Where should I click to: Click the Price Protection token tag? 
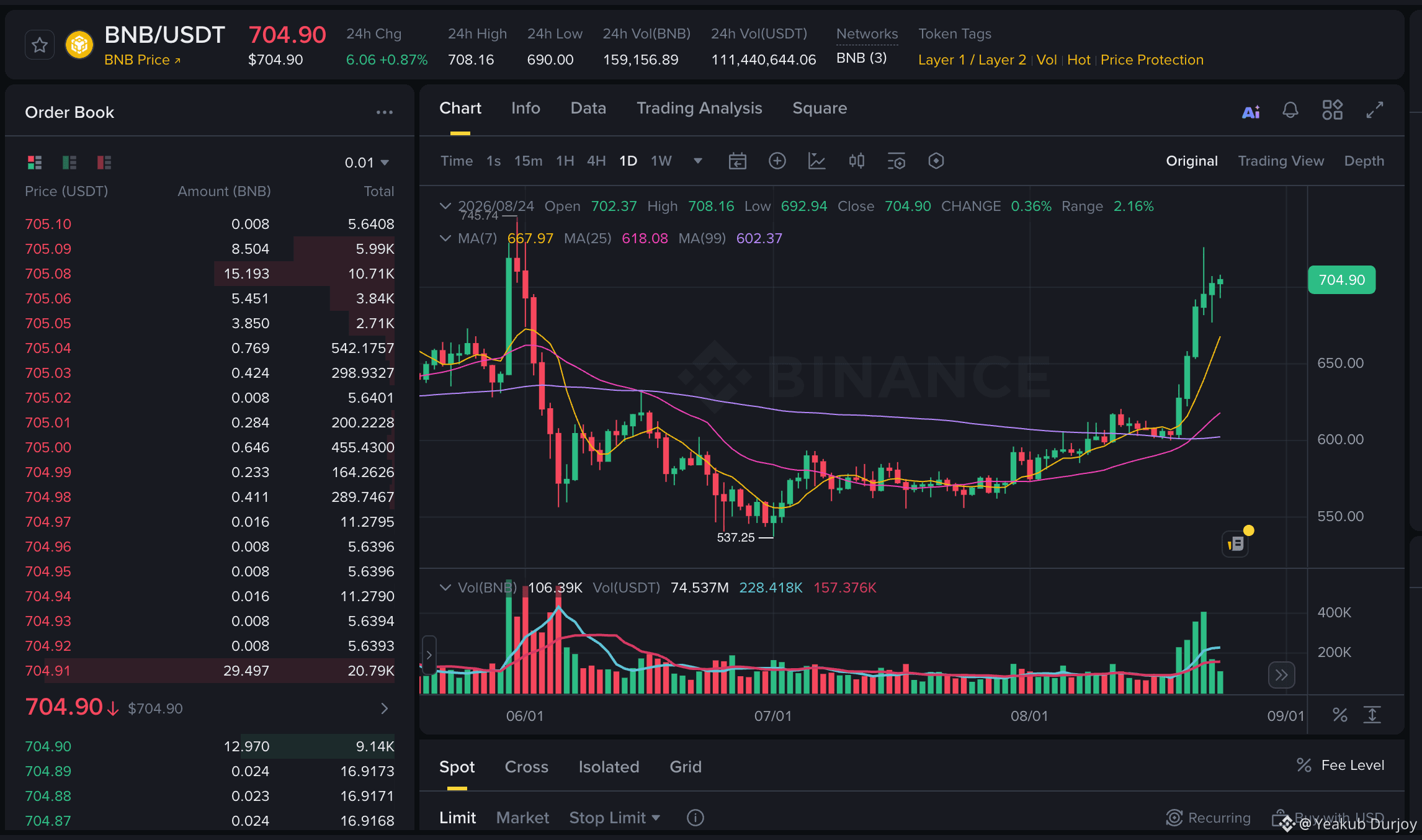[x=1151, y=60]
